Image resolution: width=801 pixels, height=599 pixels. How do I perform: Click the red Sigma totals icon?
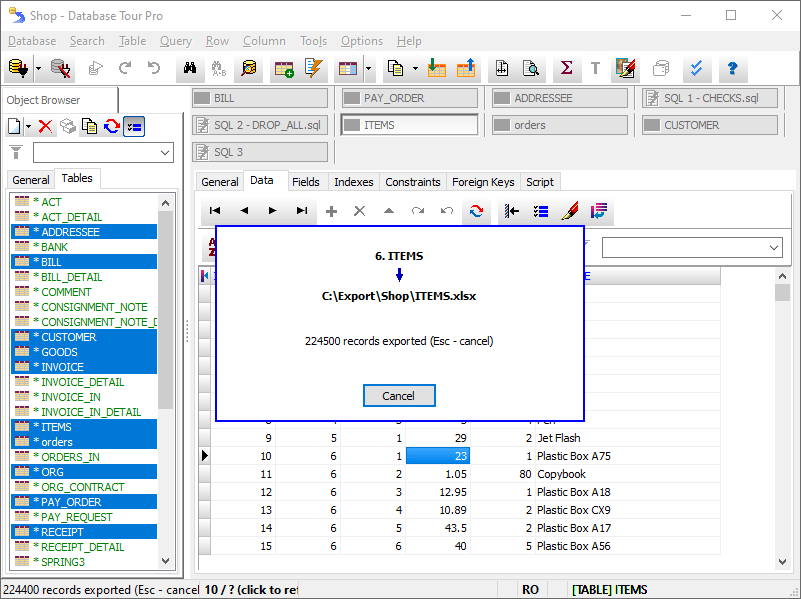(566, 69)
